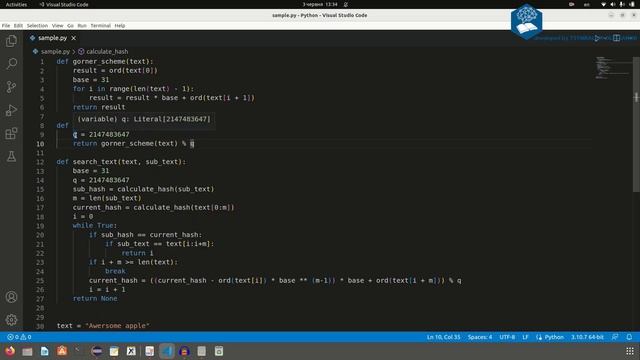Open the Source Control view
This screenshot has width=640, height=360.
click(11, 87)
